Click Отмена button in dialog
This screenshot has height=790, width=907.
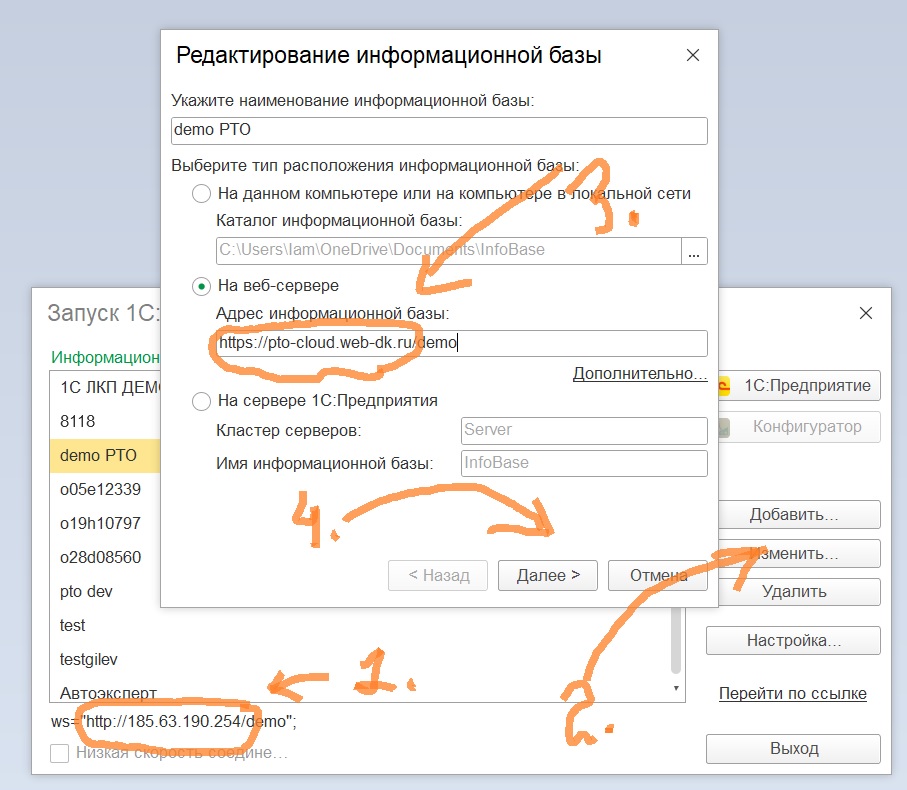(658, 575)
